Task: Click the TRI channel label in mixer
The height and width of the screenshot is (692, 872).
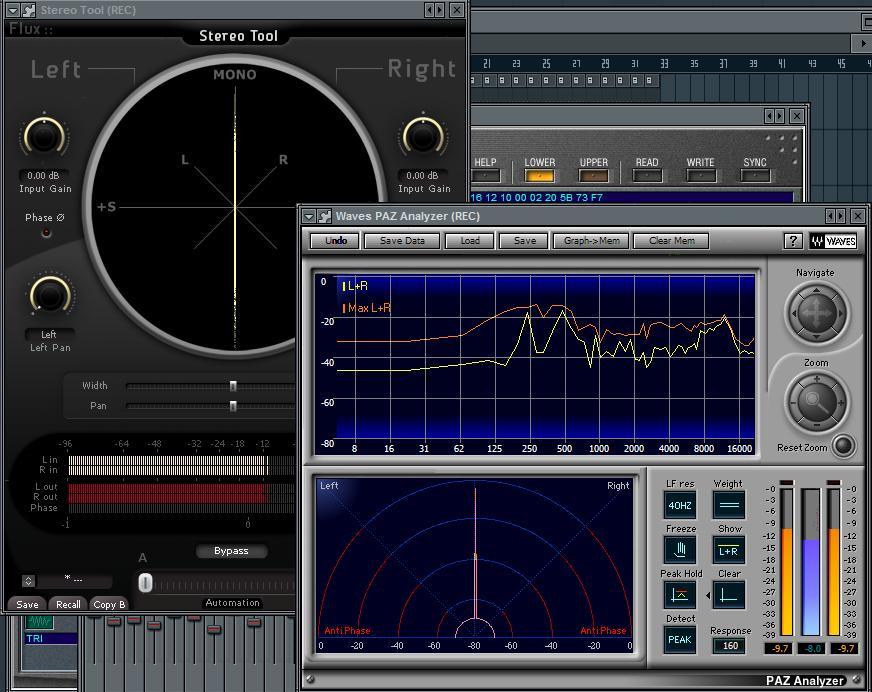Action: tap(50, 639)
